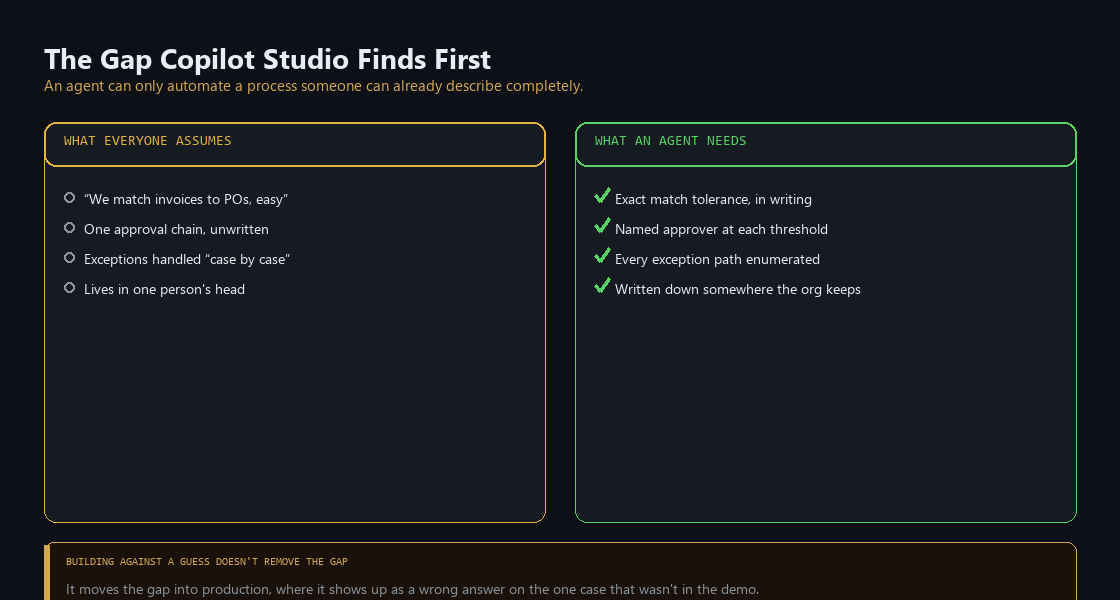The height and width of the screenshot is (600, 1120).
Task: Click the circle bullet beside Lives in one person's head
Action: (x=69, y=288)
